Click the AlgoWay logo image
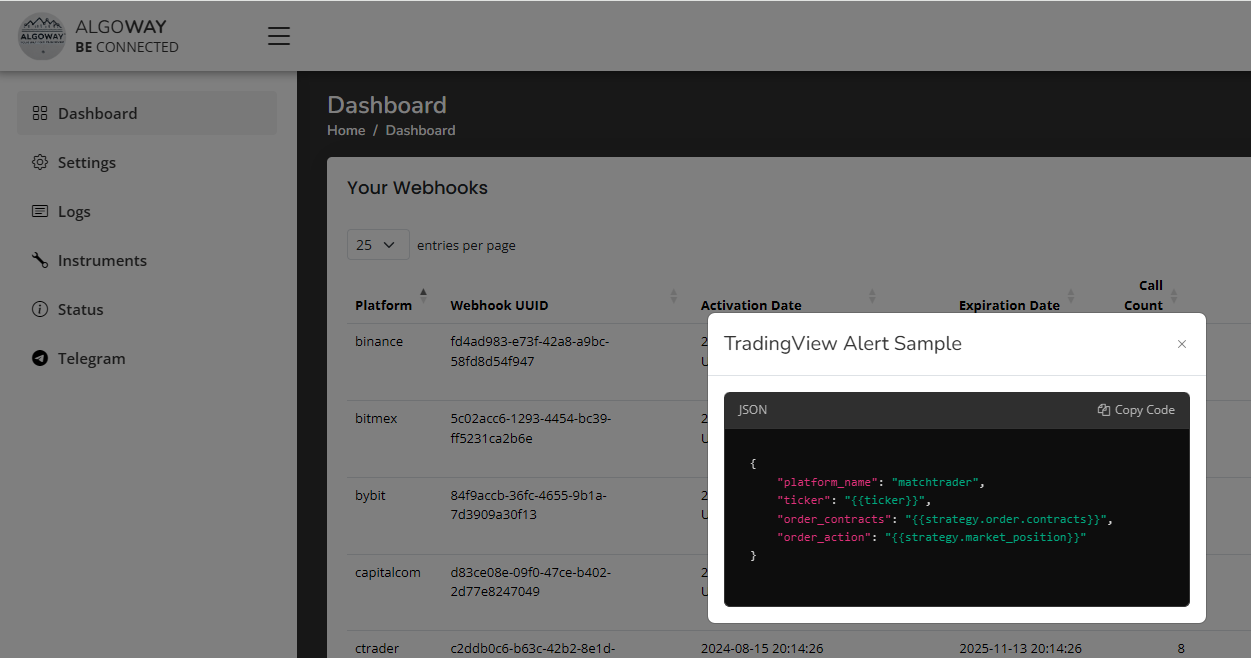 pos(42,36)
